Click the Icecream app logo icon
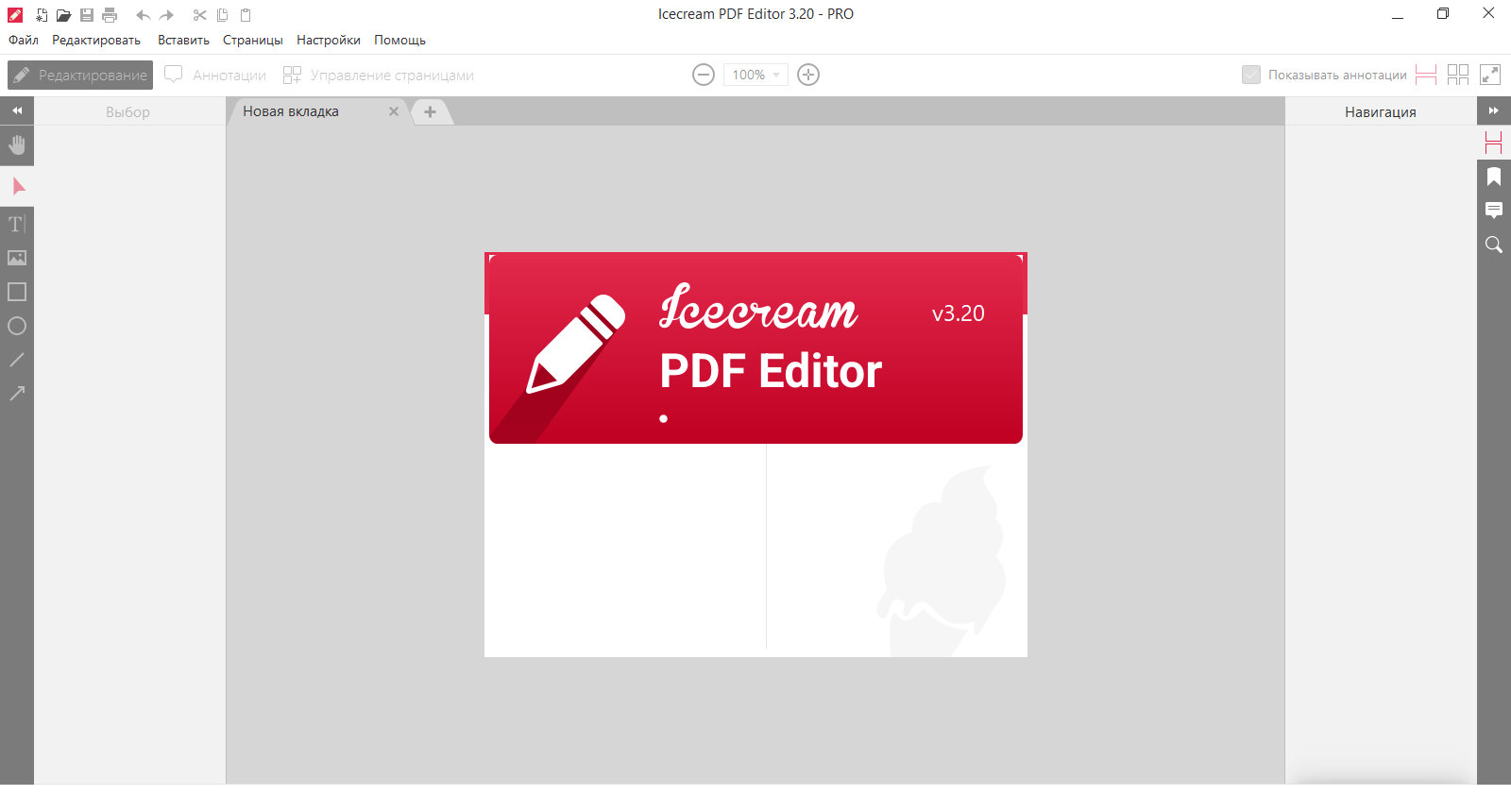 coord(15,15)
